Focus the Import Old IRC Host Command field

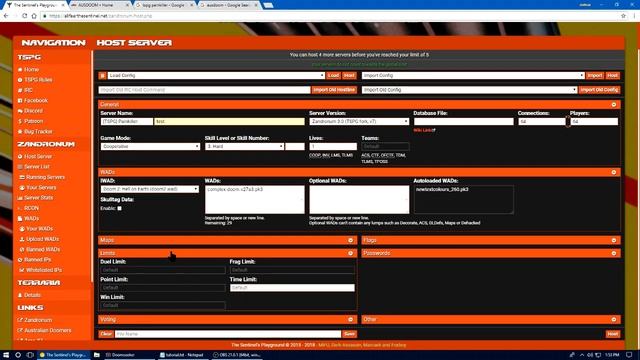204,90
